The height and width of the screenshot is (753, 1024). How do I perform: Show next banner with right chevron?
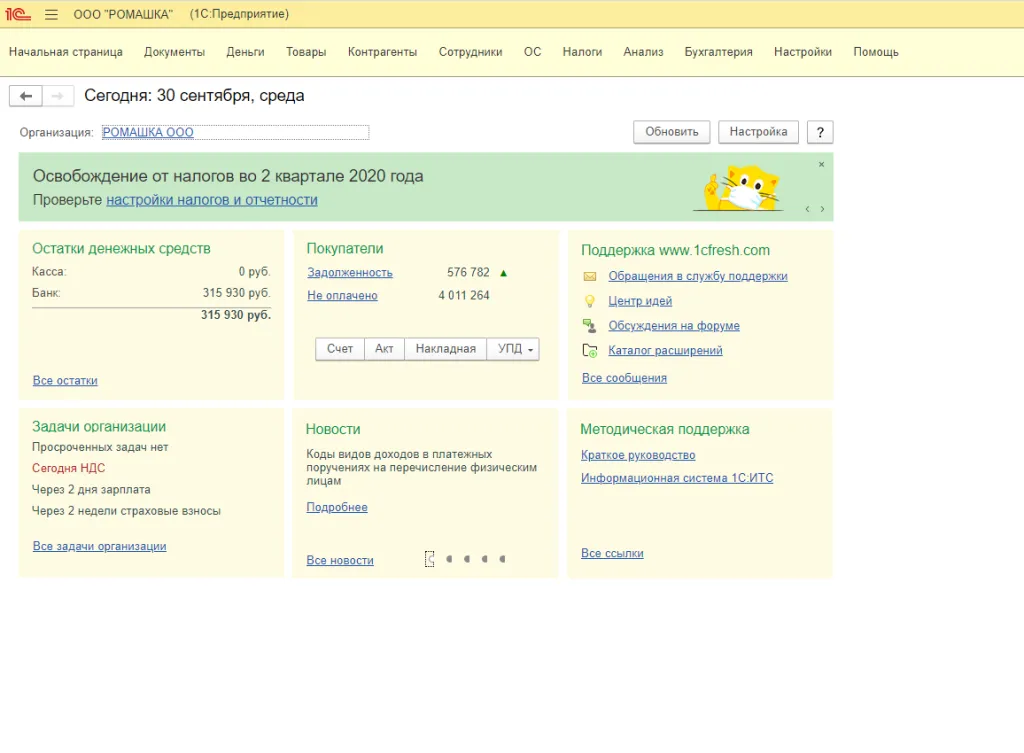(x=821, y=210)
